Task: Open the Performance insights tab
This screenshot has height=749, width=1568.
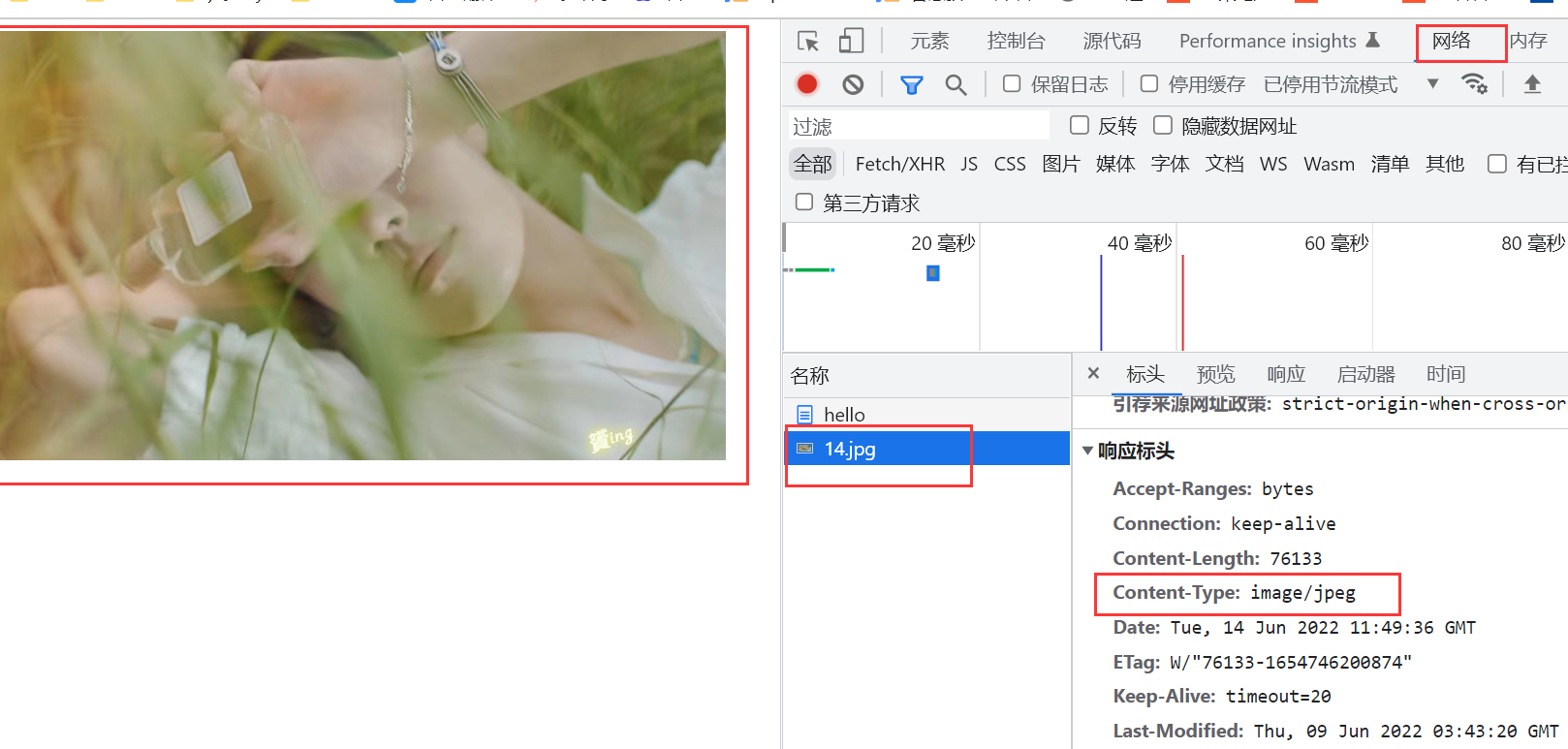Action: 1268,41
